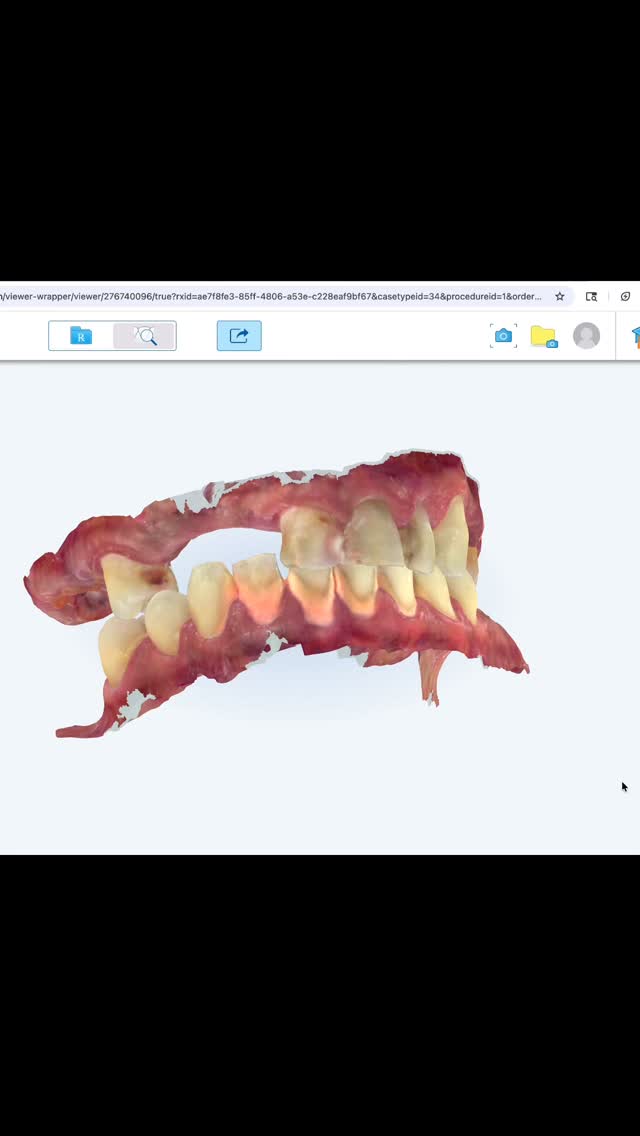Switch to the magnifier viewer mode
The image size is (640, 1136).
(x=144, y=336)
